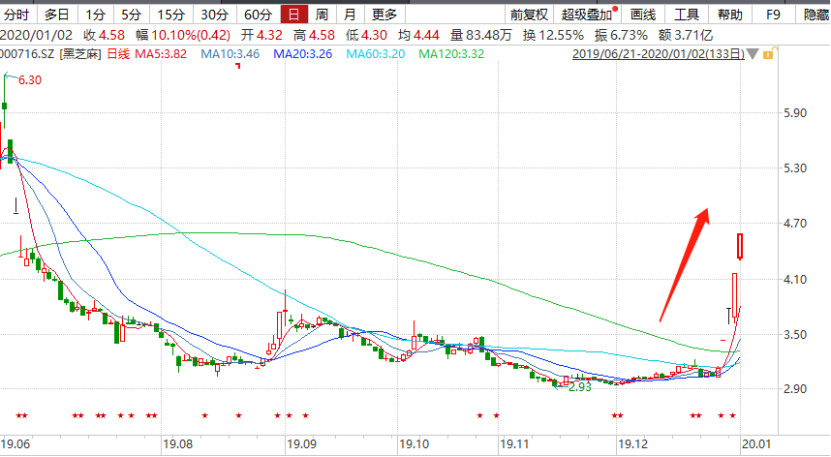Open the 画线 drawing tools

pyautogui.click(x=643, y=14)
